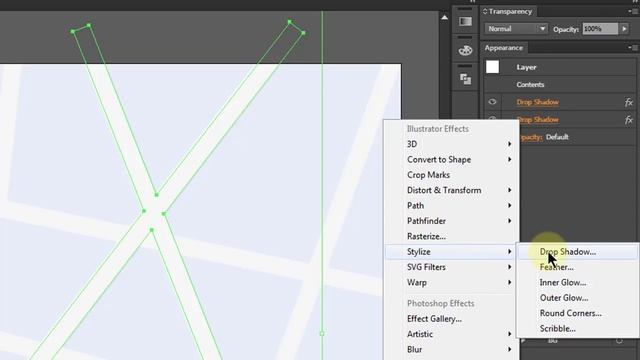640x360 pixels.
Task: Expand the Artistic submenu
Action: (450, 334)
